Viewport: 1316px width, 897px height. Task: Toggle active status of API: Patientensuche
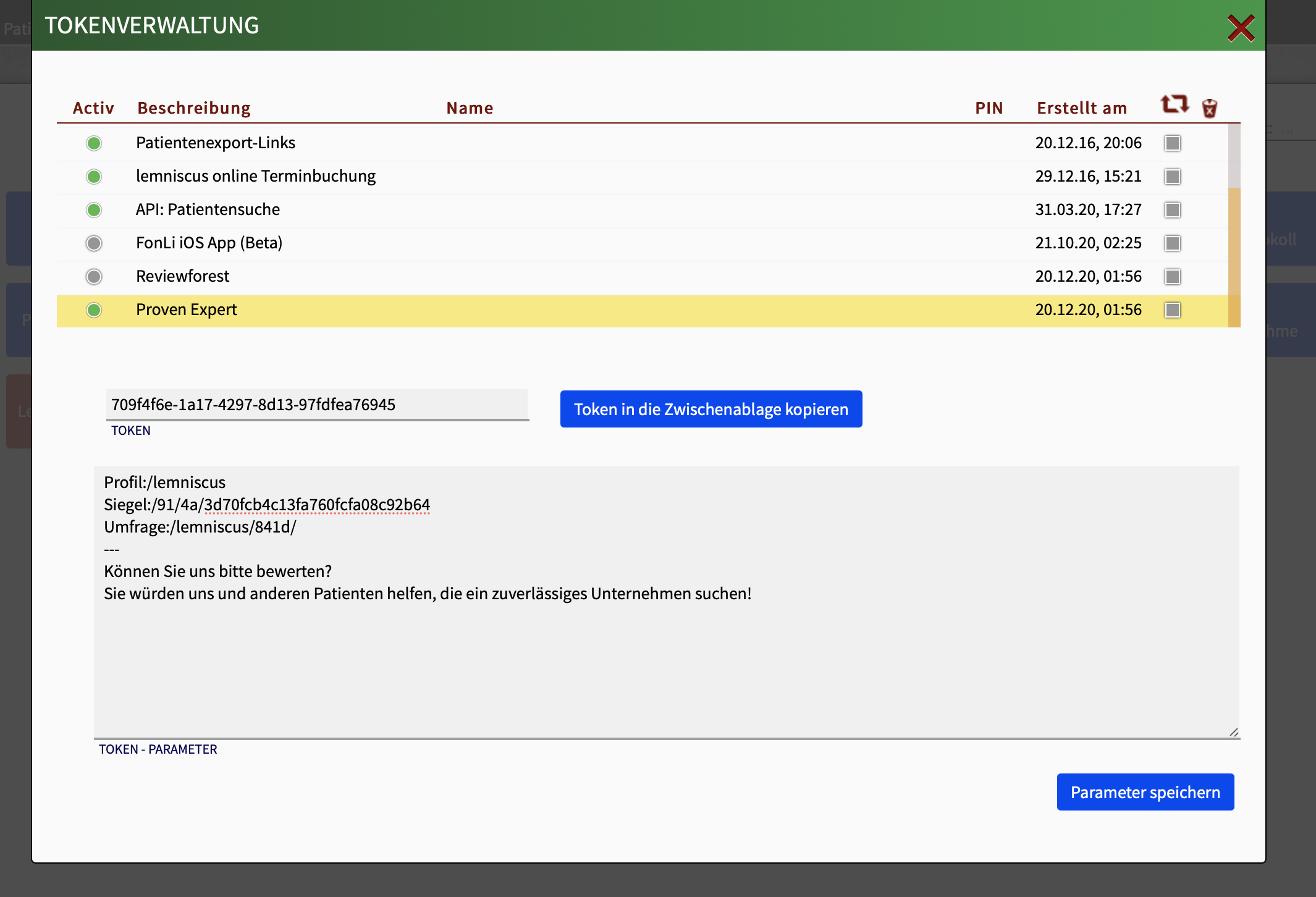pyautogui.click(x=94, y=210)
